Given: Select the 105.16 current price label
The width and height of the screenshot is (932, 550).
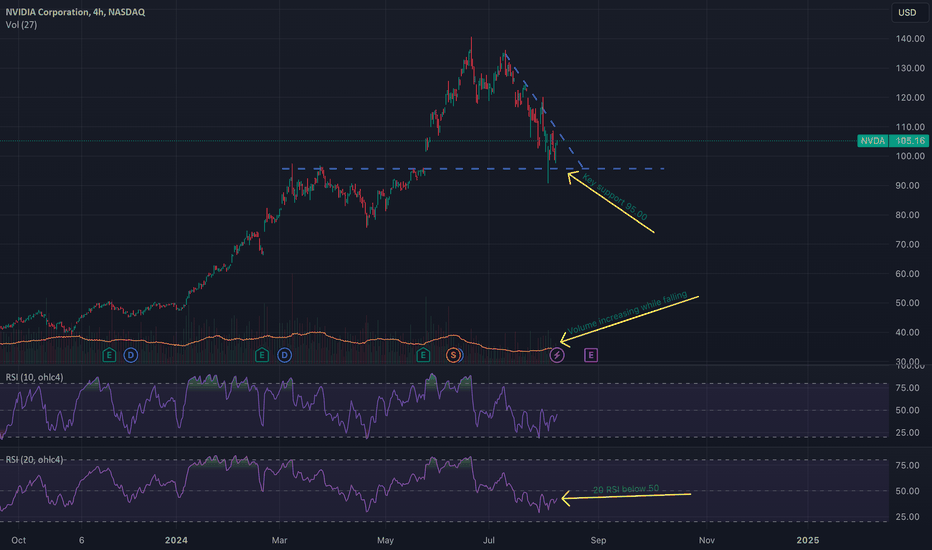Looking at the screenshot, I should coord(910,141).
